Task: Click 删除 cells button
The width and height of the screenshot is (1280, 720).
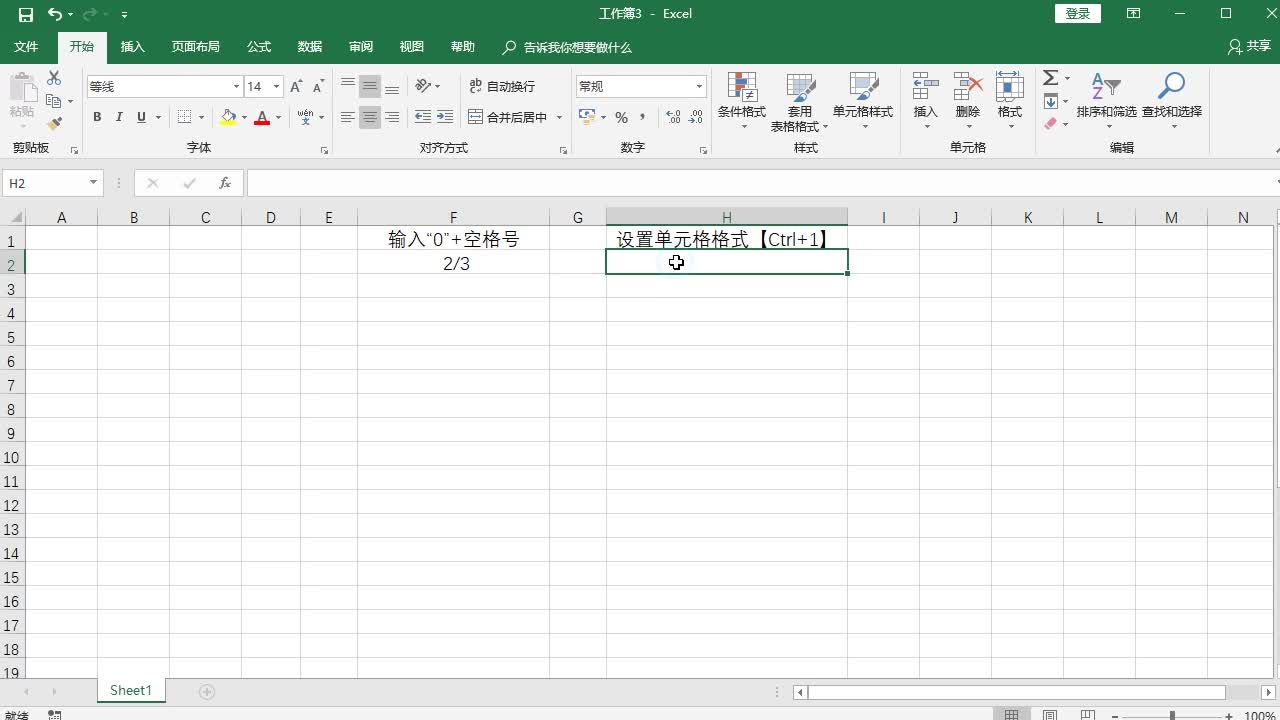Action: (968, 101)
